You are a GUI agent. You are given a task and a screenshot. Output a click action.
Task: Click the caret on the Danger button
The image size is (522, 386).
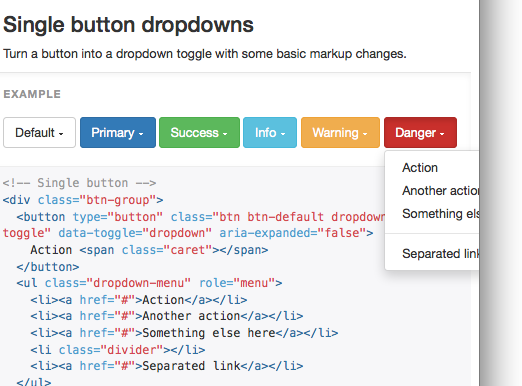[x=442, y=134]
